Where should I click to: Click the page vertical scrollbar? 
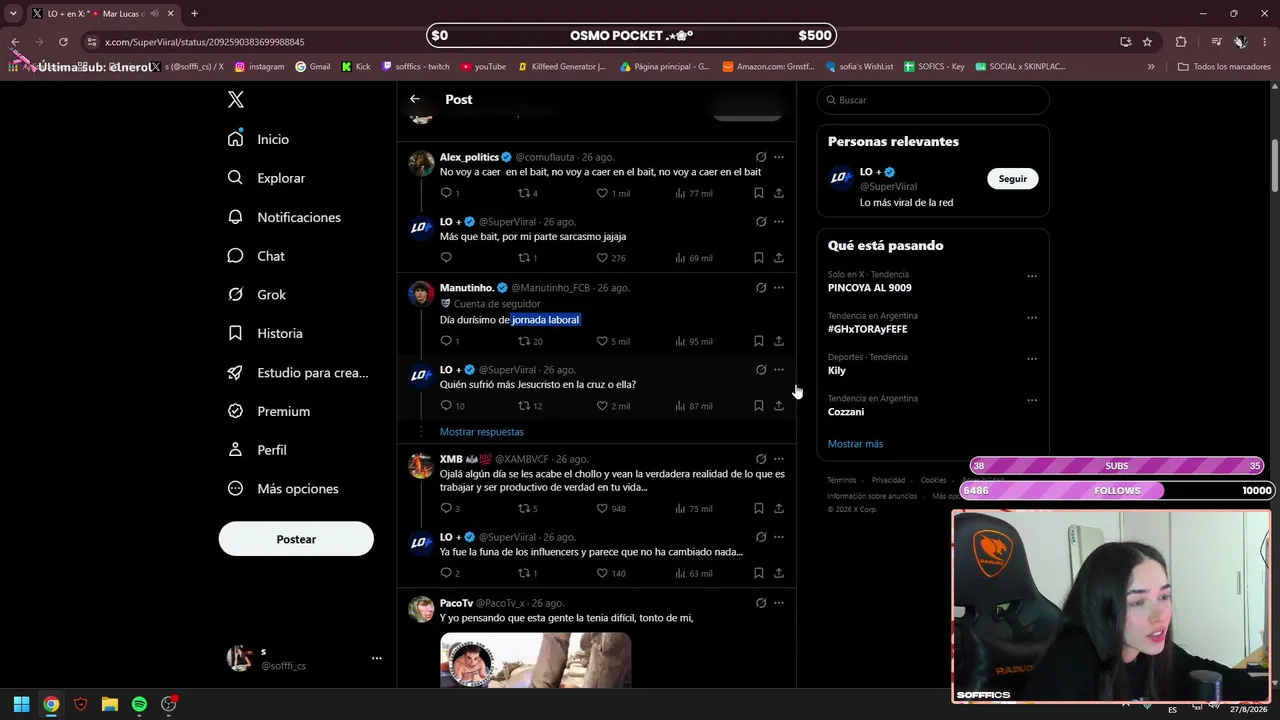pos(1275,165)
